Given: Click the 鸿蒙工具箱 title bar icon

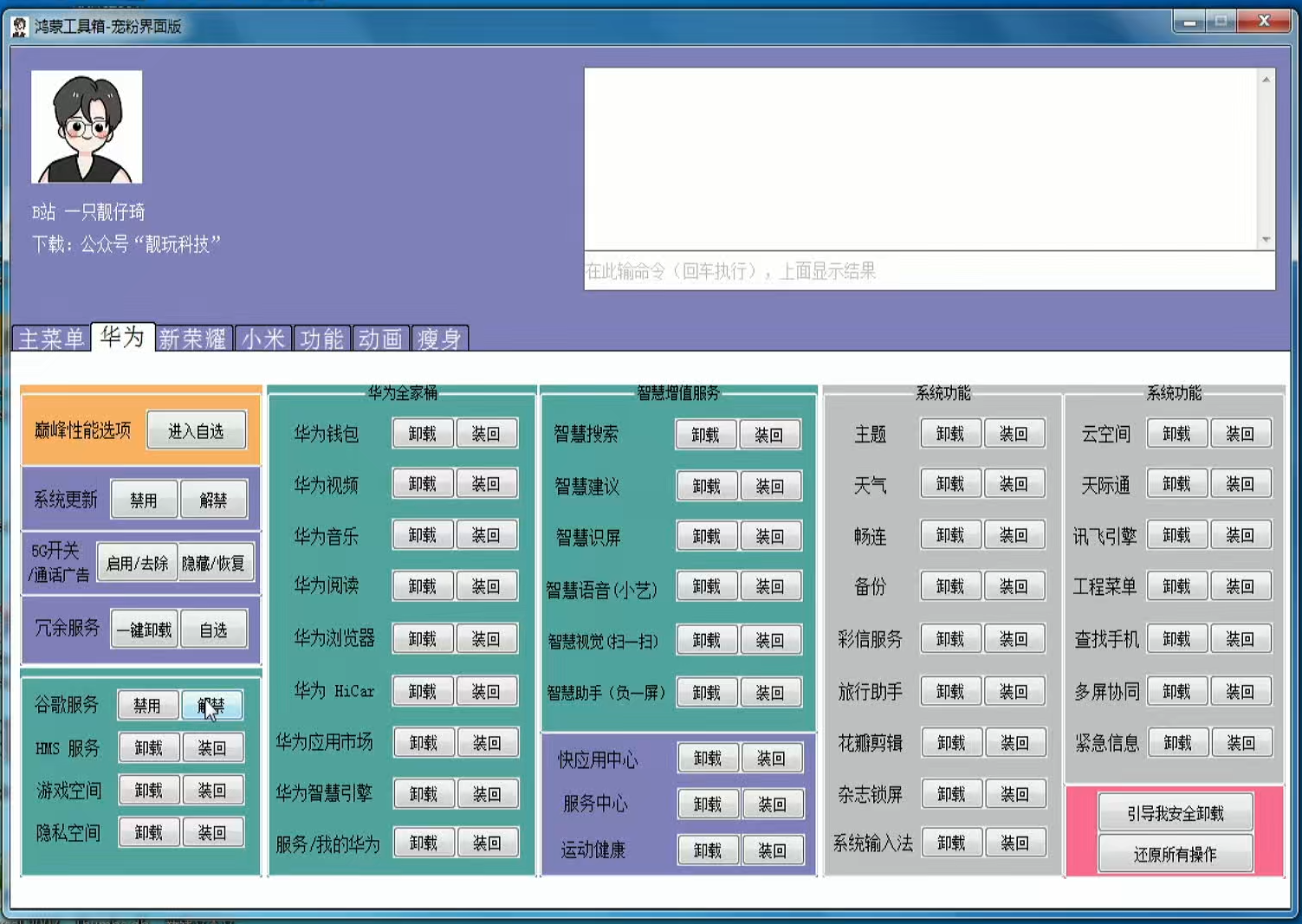Looking at the screenshot, I should [20, 27].
